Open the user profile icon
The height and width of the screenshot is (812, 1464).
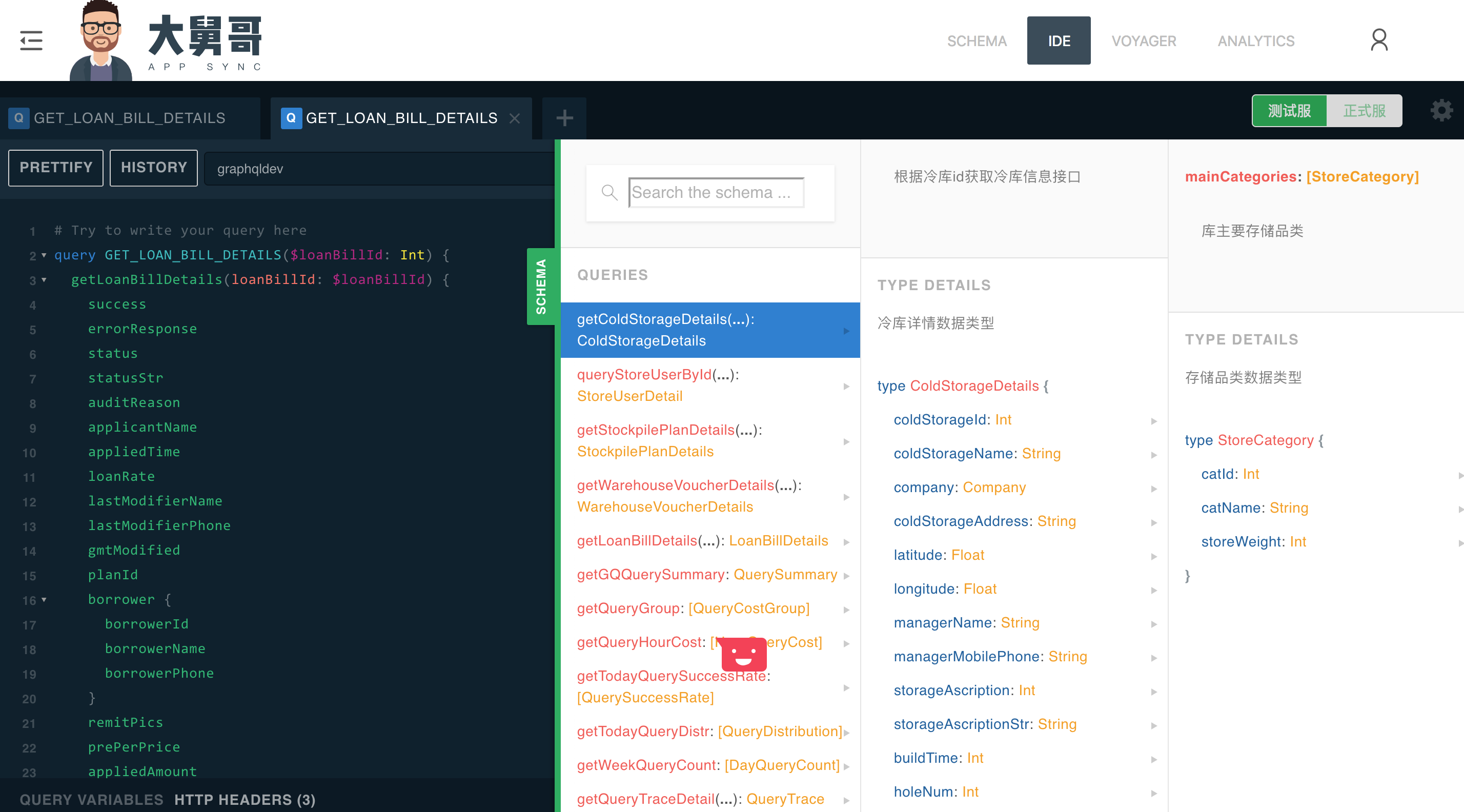pyautogui.click(x=1380, y=40)
